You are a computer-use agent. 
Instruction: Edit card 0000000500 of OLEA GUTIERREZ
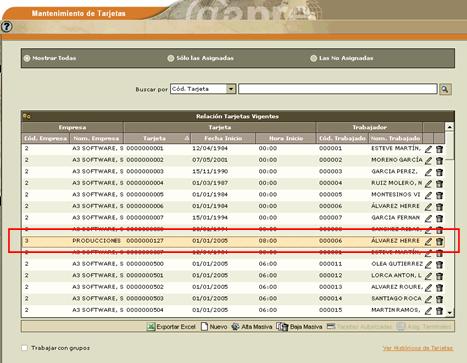click(428, 265)
